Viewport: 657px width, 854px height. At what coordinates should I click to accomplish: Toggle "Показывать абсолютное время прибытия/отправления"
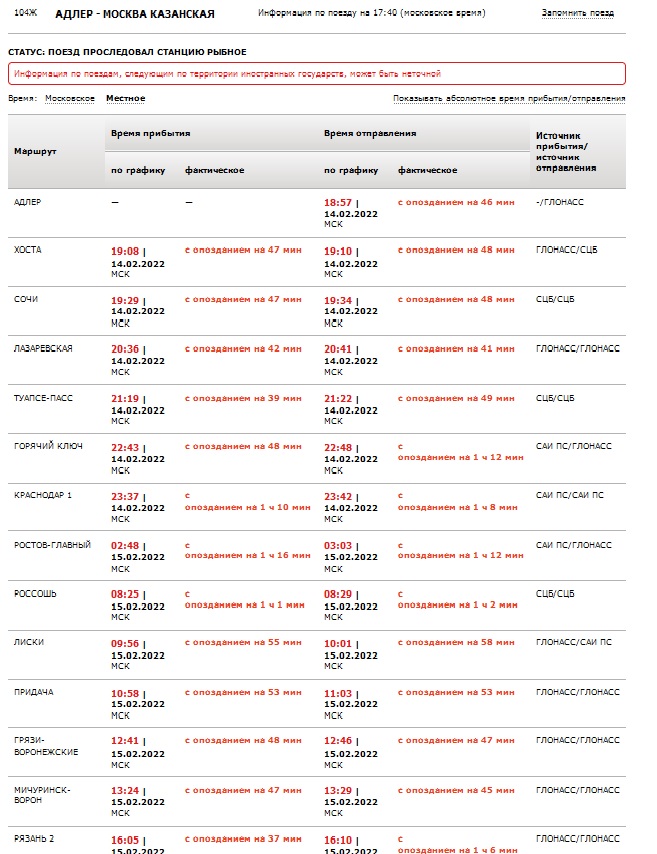click(x=509, y=99)
